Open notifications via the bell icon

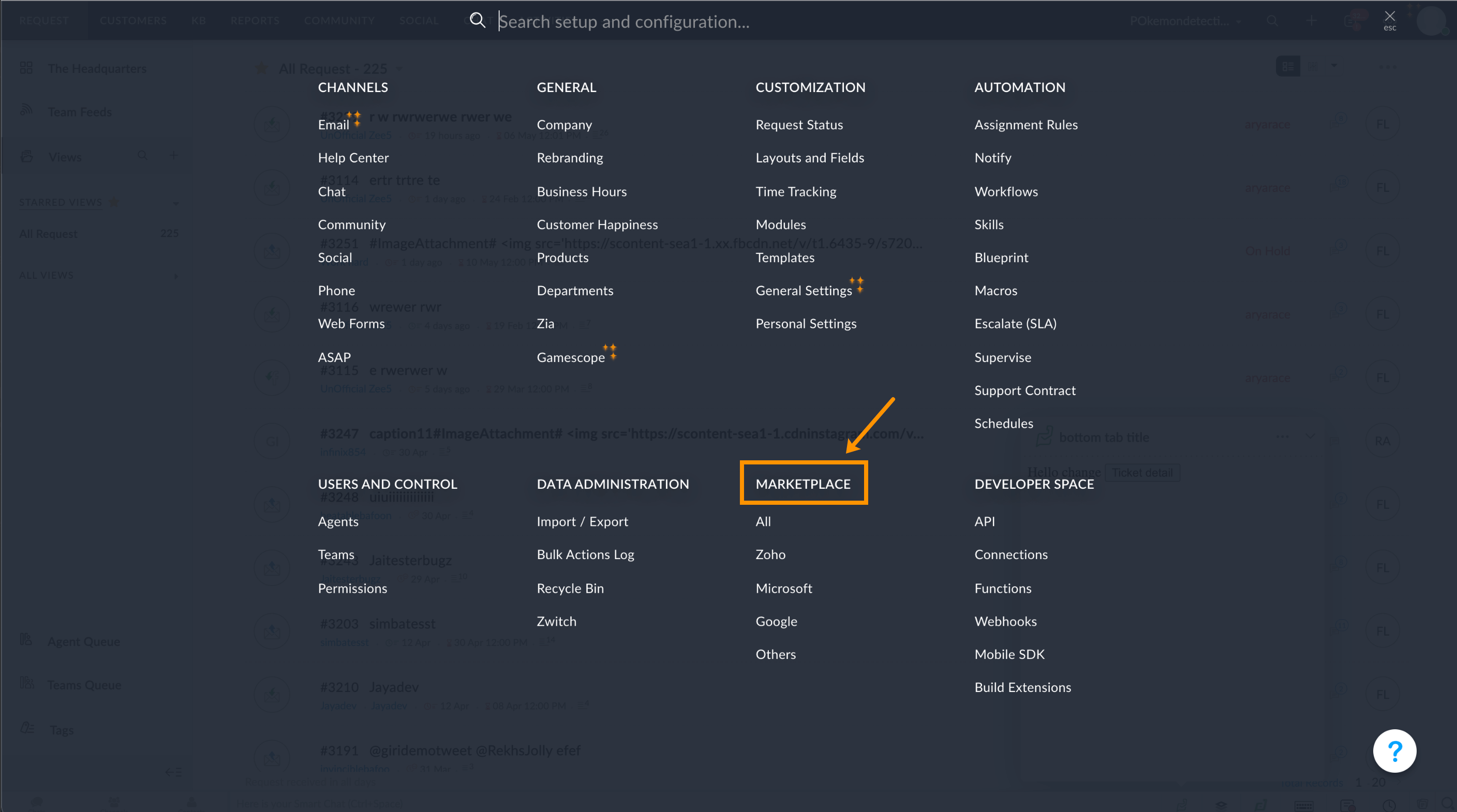tap(1352, 21)
